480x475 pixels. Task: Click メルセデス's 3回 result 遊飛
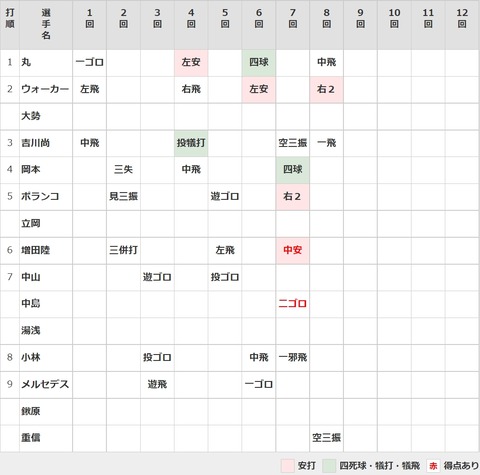(x=157, y=384)
